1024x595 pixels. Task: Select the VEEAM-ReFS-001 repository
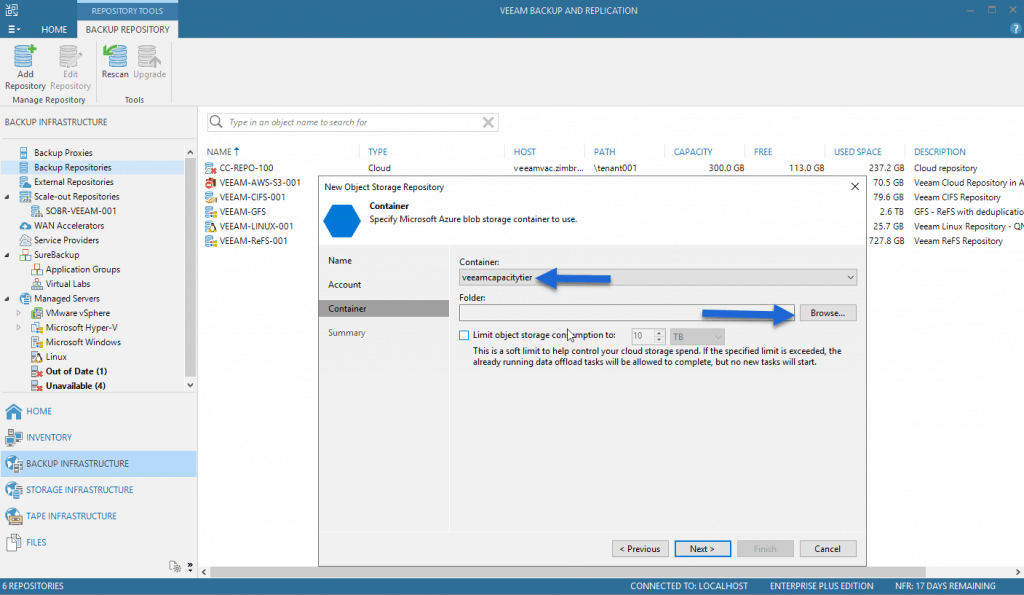[x=253, y=241]
